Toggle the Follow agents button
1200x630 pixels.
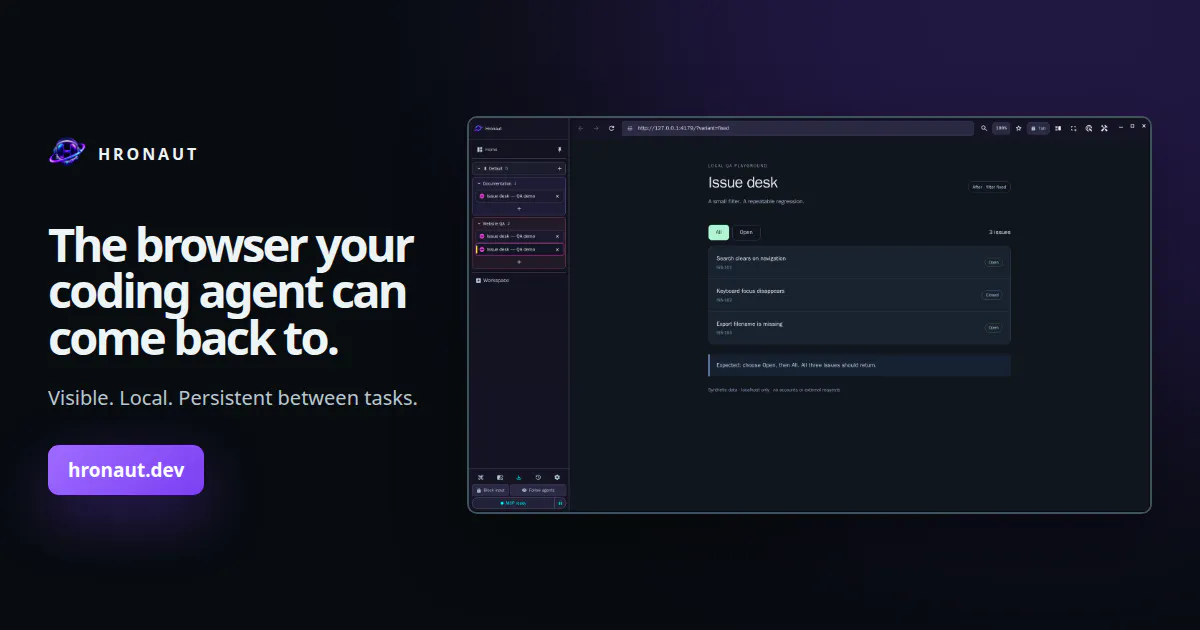[538, 490]
